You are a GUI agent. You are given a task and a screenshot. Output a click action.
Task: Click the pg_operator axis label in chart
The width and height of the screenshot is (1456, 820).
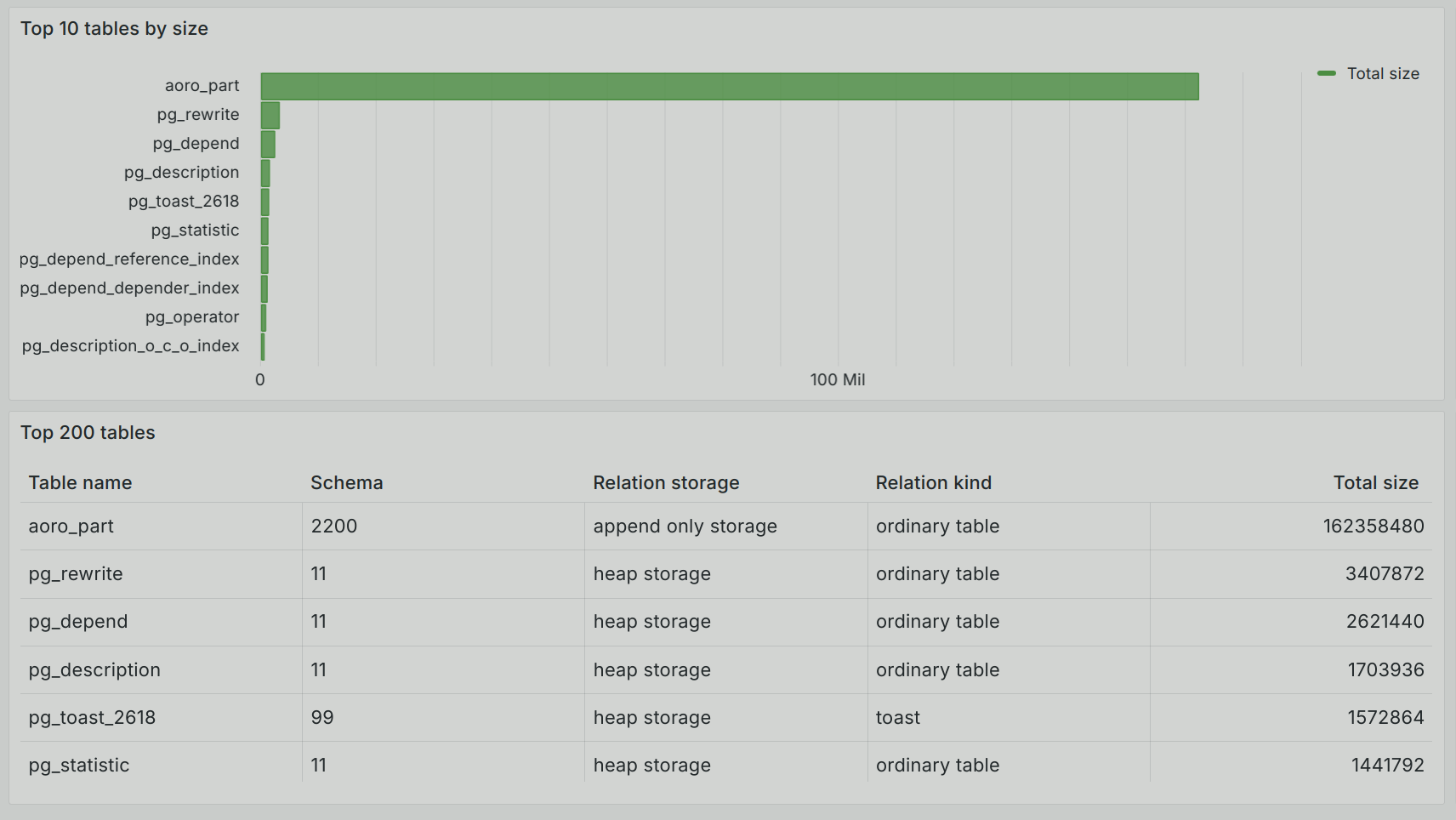(192, 317)
